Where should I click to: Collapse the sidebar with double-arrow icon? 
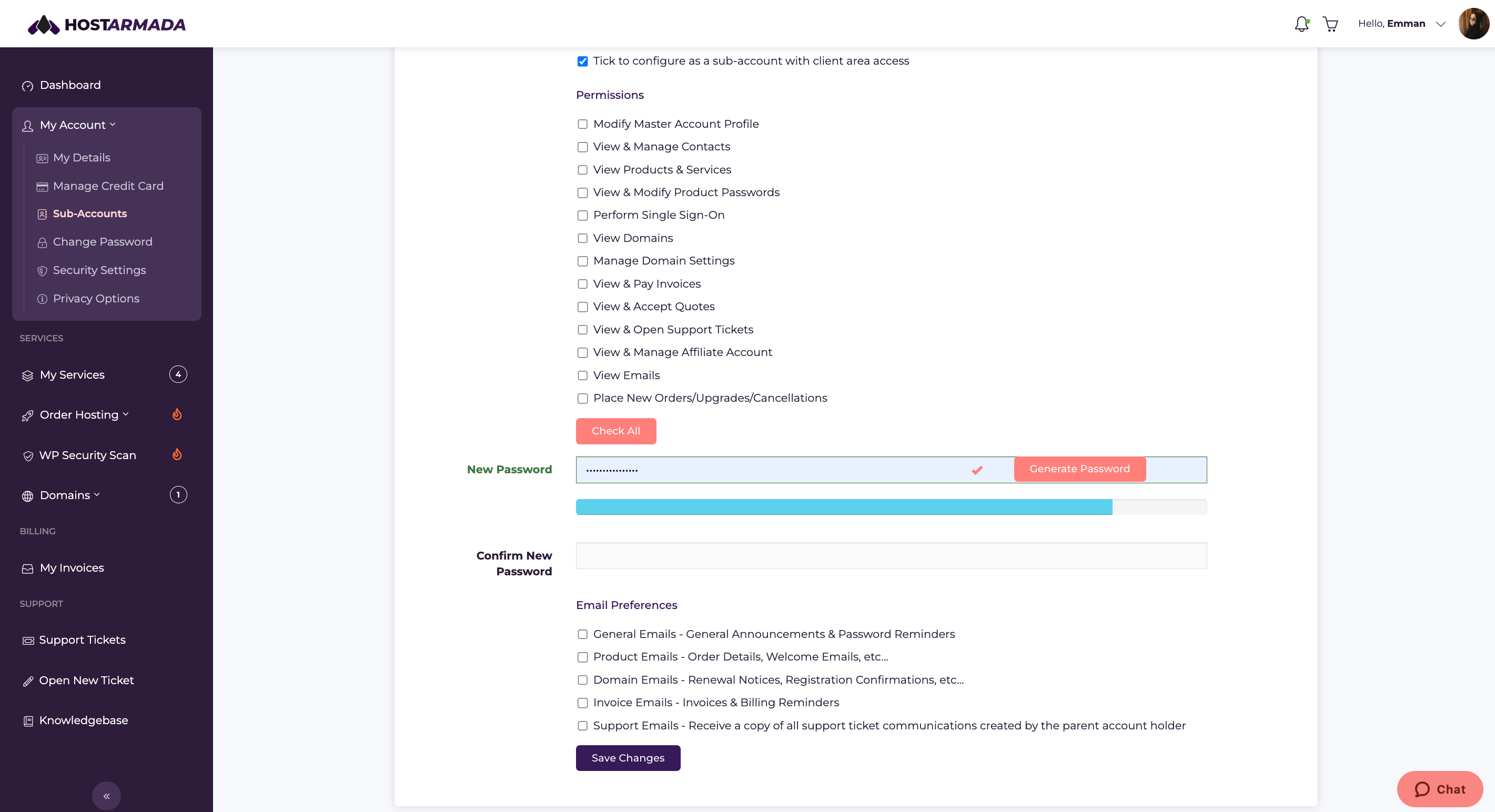(106, 796)
